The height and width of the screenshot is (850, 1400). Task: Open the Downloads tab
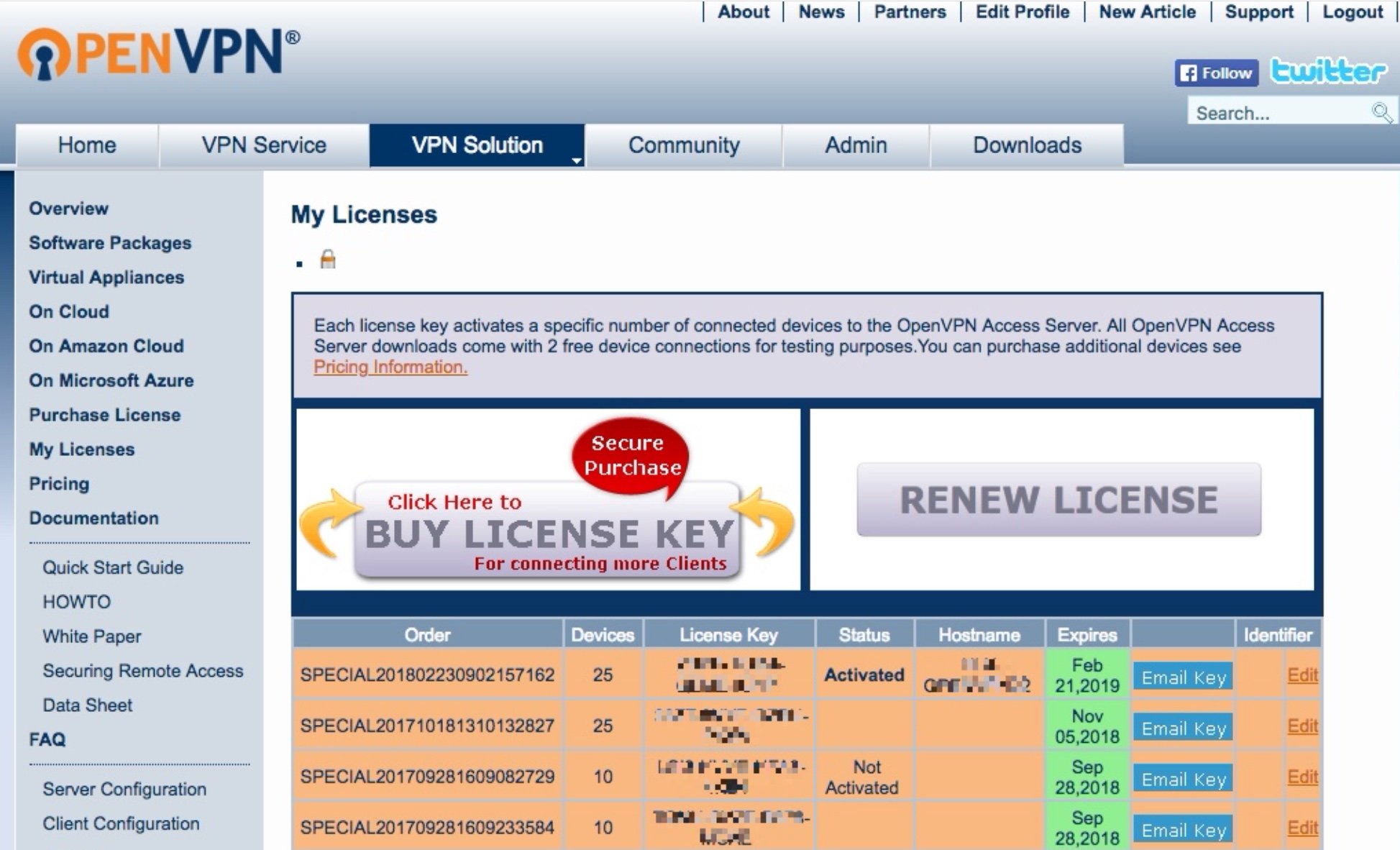point(1027,145)
